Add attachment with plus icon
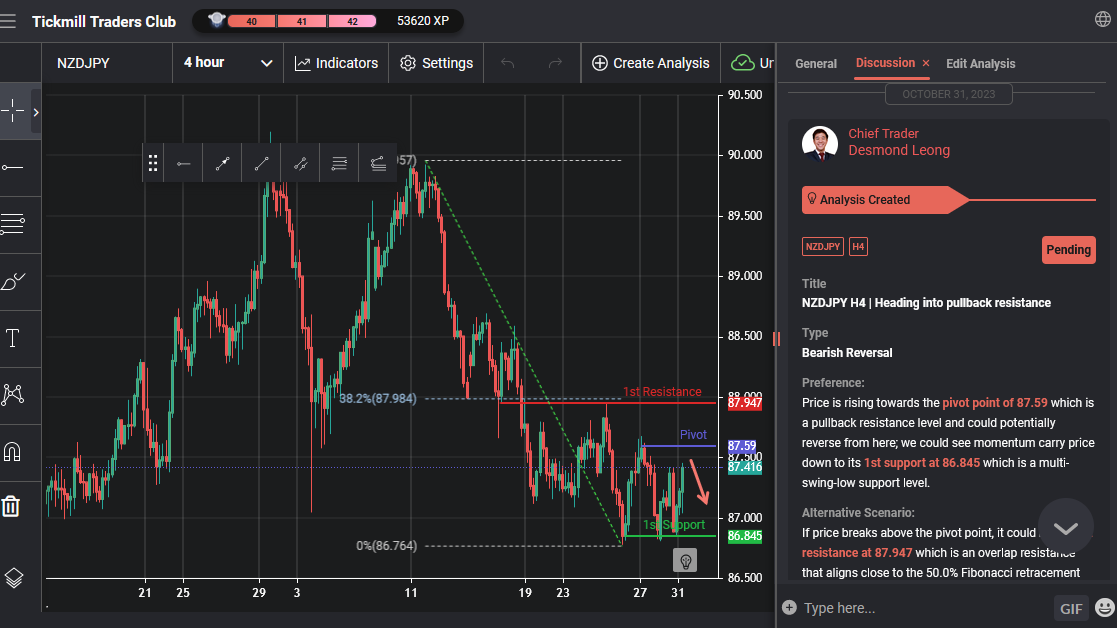This screenshot has height=628, width=1117. tap(789, 607)
